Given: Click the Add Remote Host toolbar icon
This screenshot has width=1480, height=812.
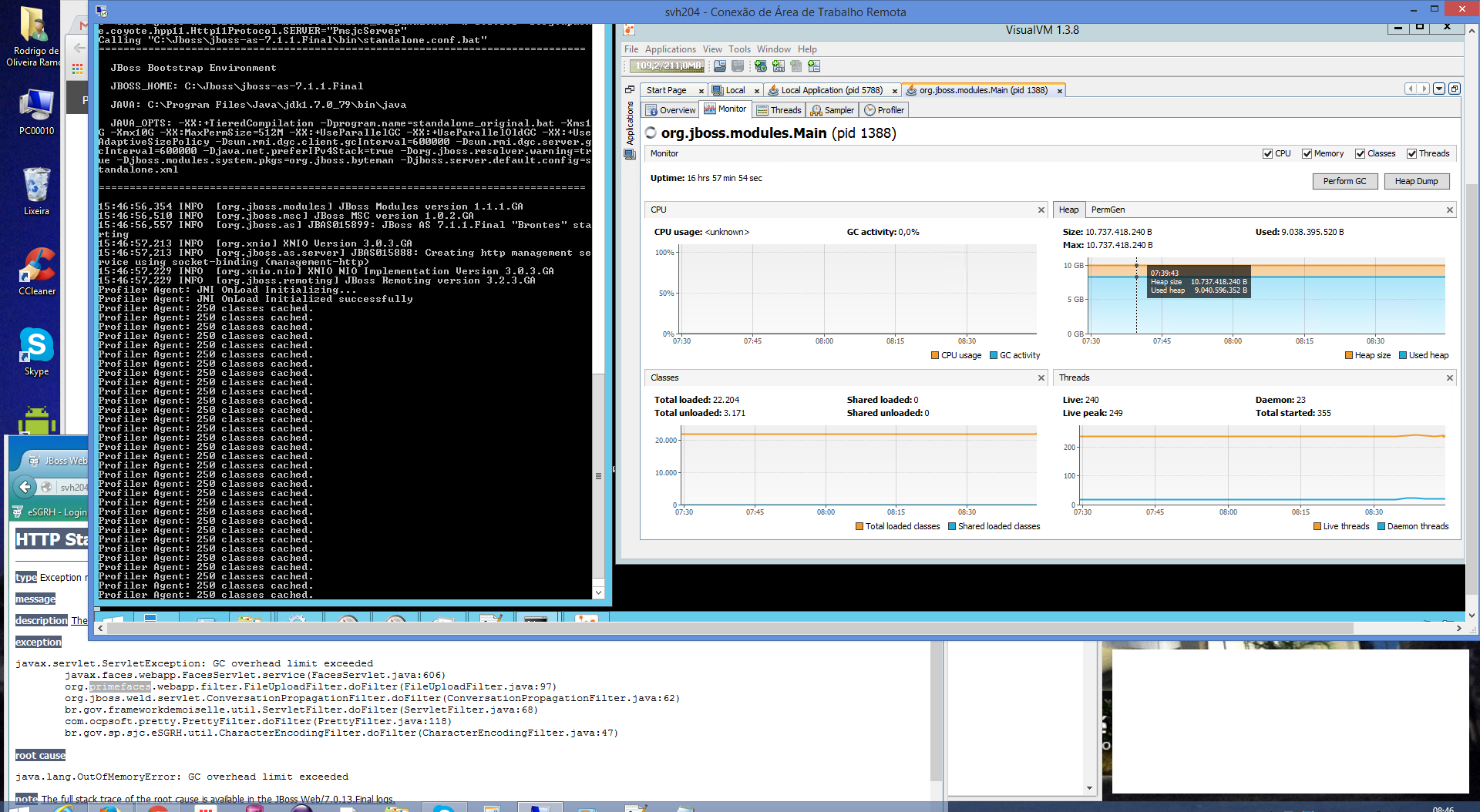Looking at the screenshot, I should 761,66.
